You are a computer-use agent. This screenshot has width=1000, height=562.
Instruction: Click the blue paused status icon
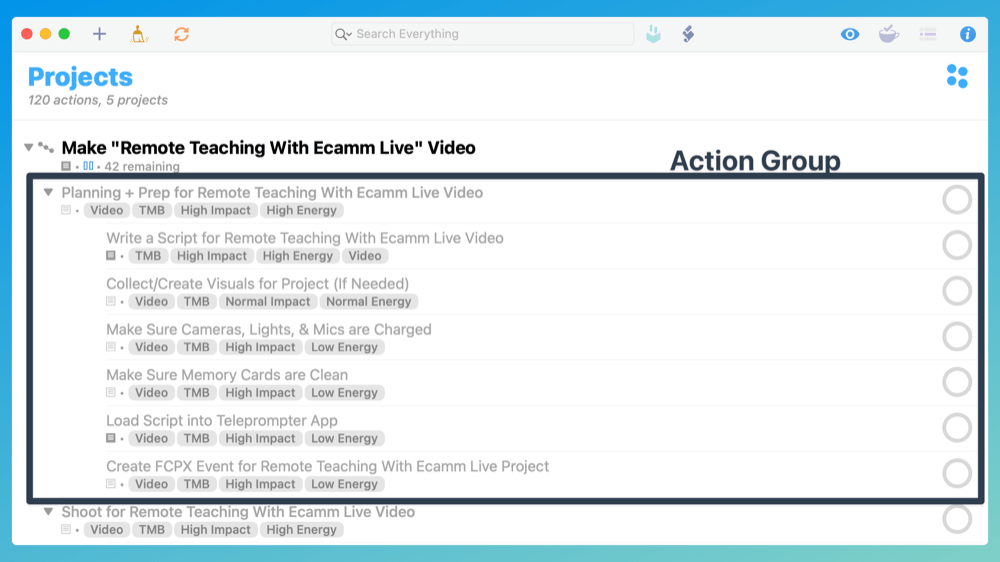[88, 166]
